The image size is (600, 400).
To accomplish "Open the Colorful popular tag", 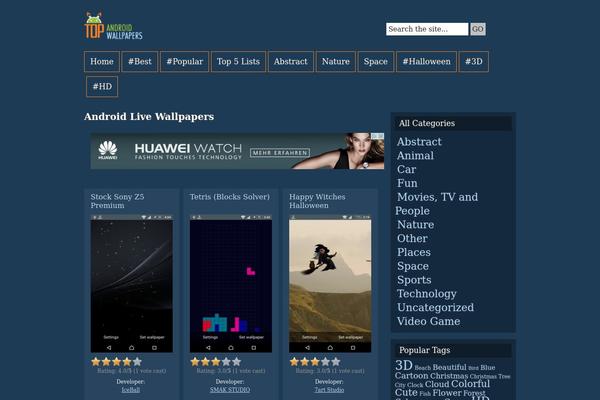I will point(470,384).
